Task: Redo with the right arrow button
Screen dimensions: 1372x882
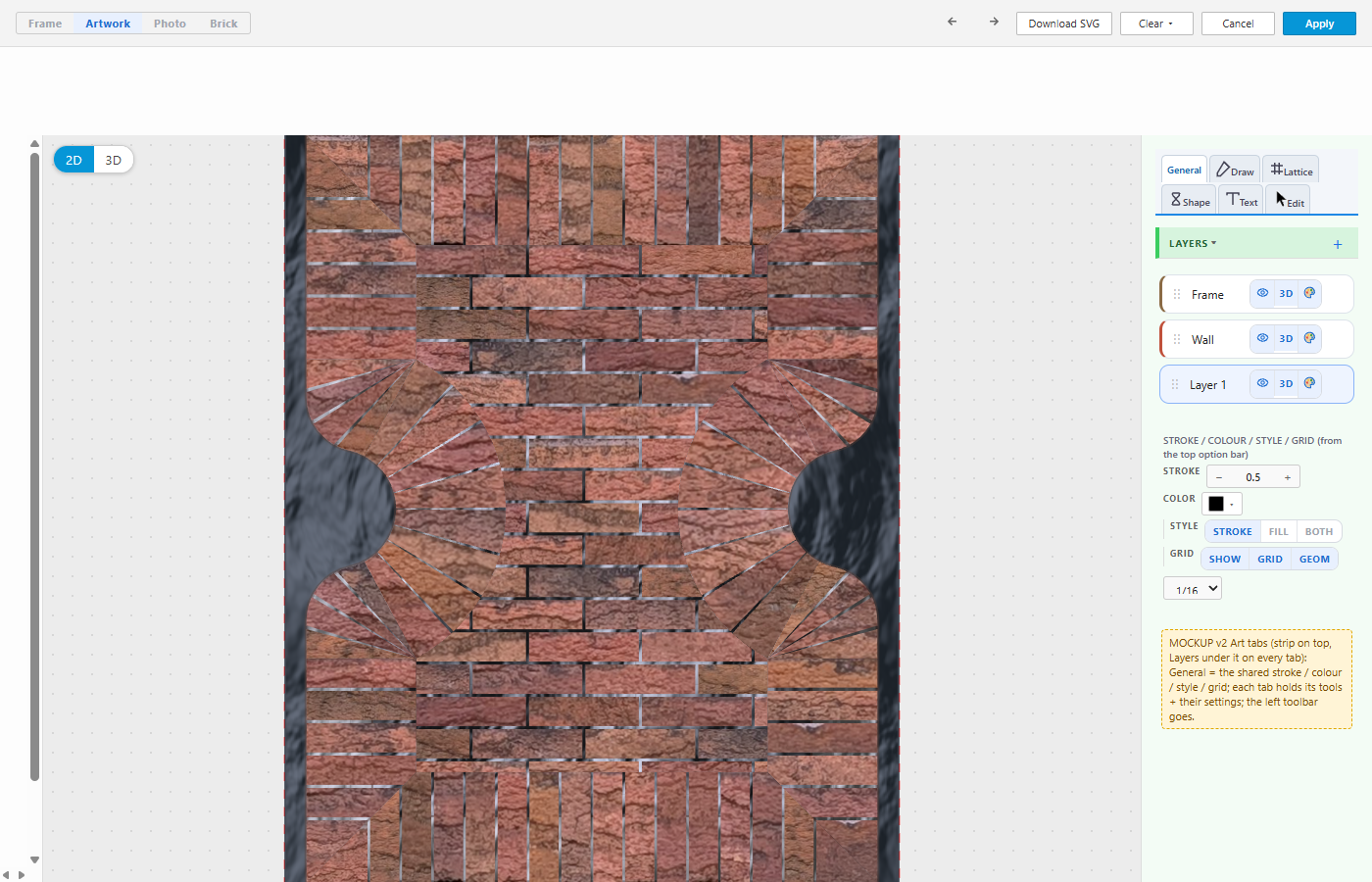Action: [994, 22]
